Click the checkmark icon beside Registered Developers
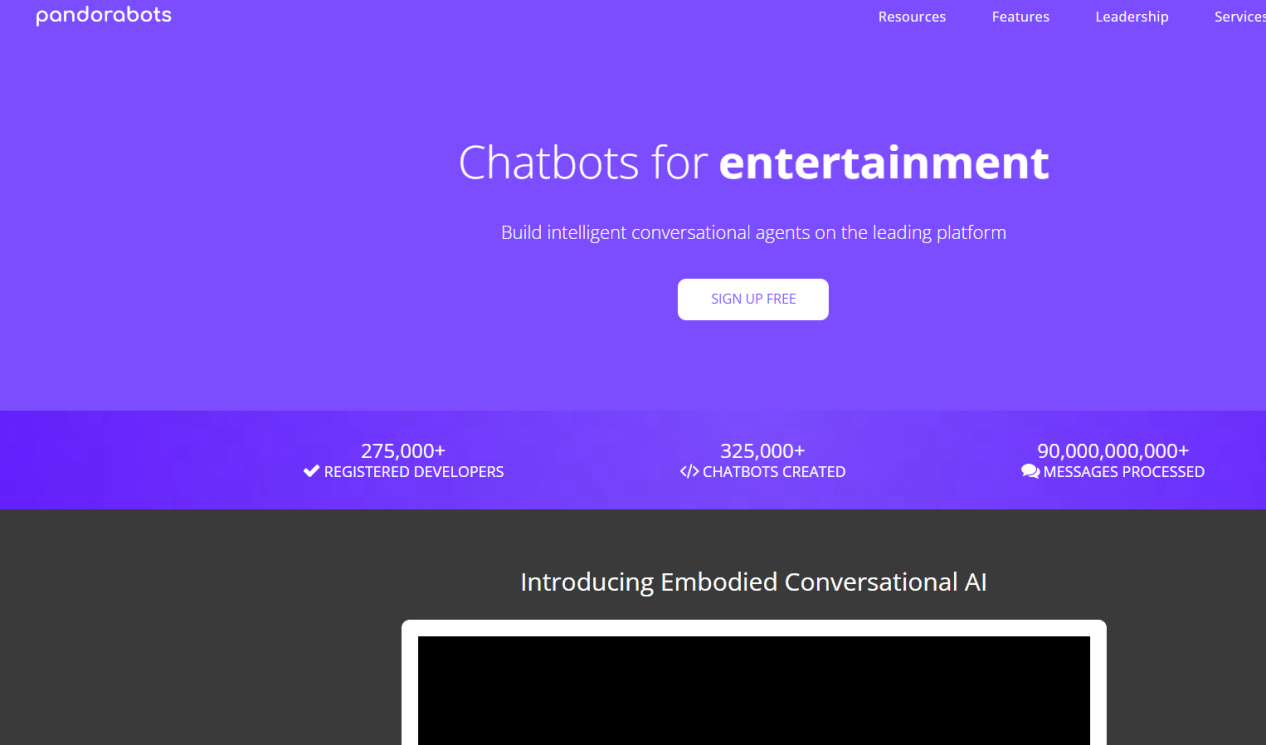 [311, 472]
